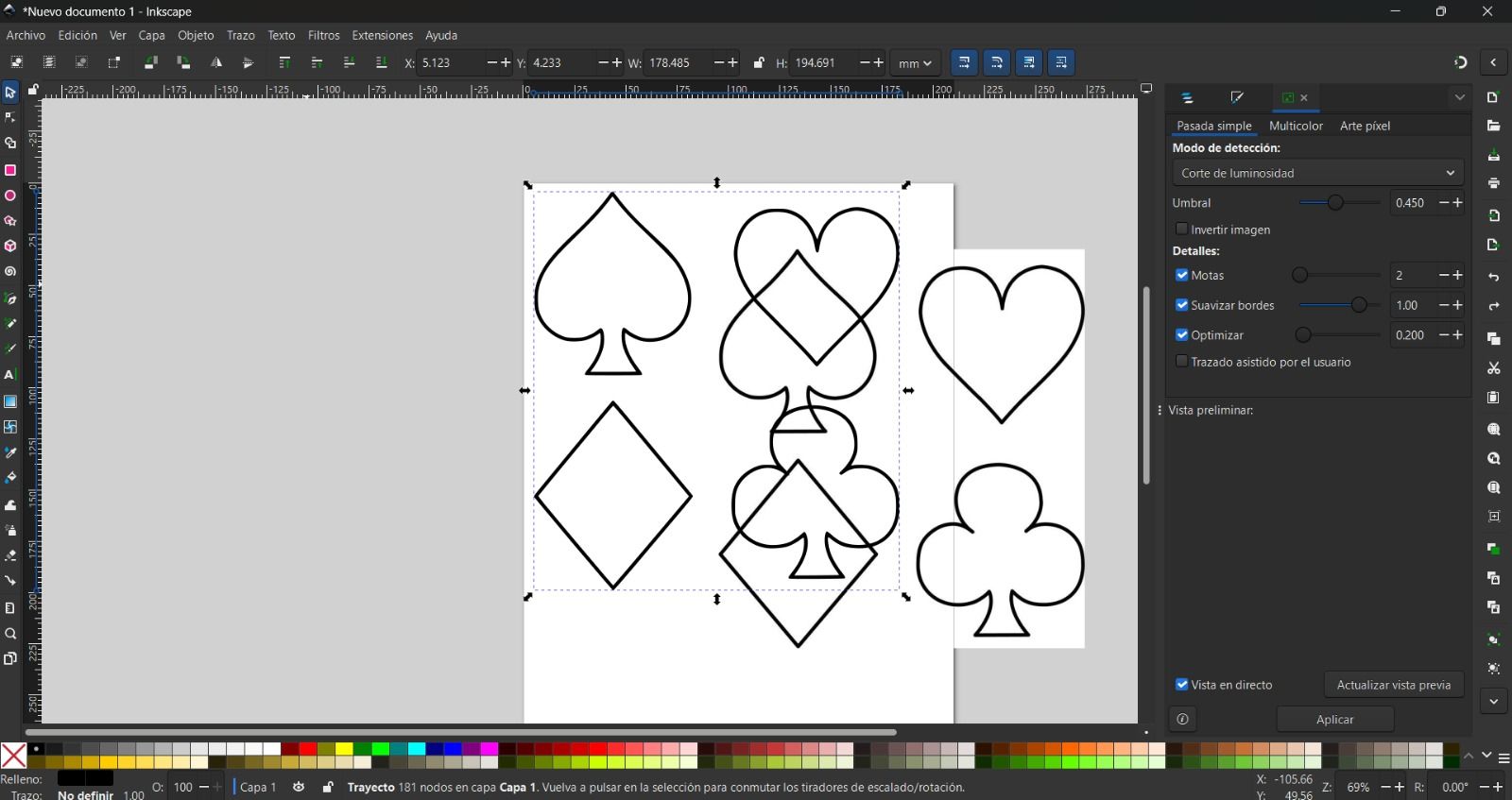
Task: Select the Eraser tool
Action: pyautogui.click(x=10, y=555)
